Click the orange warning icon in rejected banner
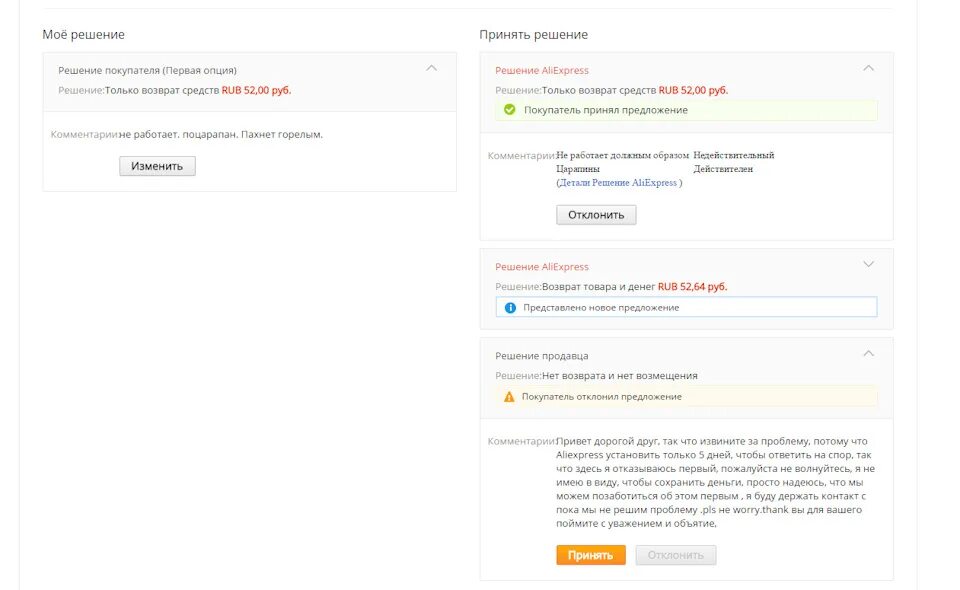Screen dimensions: 960x590 pos(509,397)
